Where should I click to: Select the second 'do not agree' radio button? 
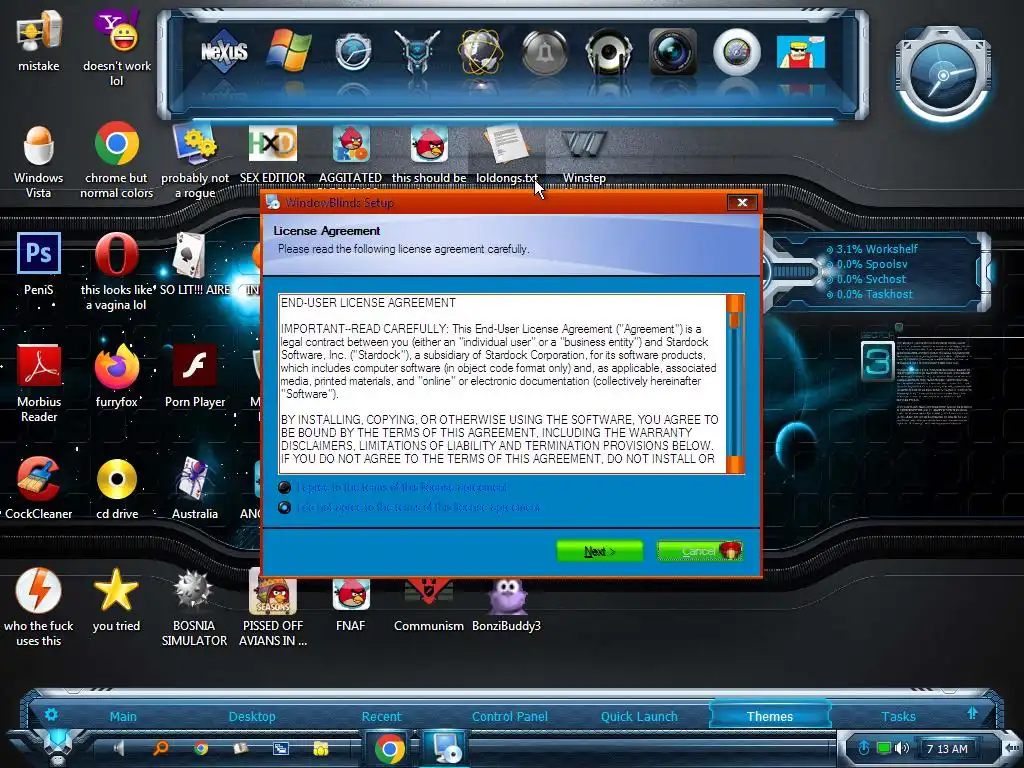285,507
